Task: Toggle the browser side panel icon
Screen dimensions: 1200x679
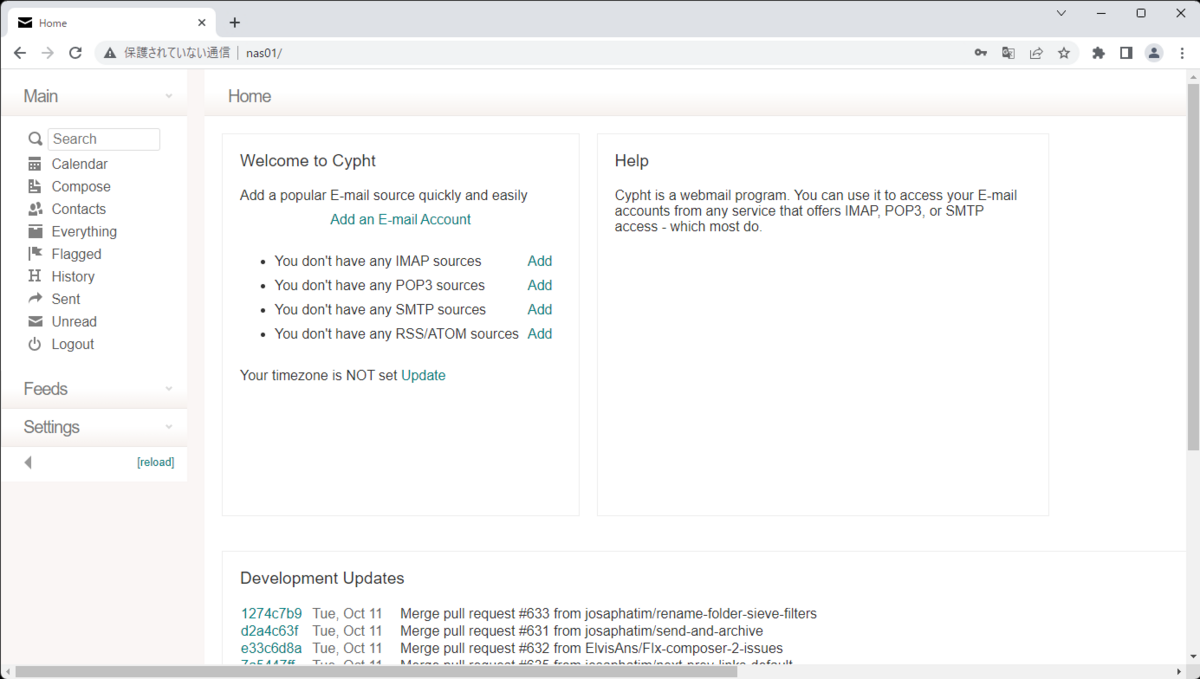Action: (x=1126, y=53)
